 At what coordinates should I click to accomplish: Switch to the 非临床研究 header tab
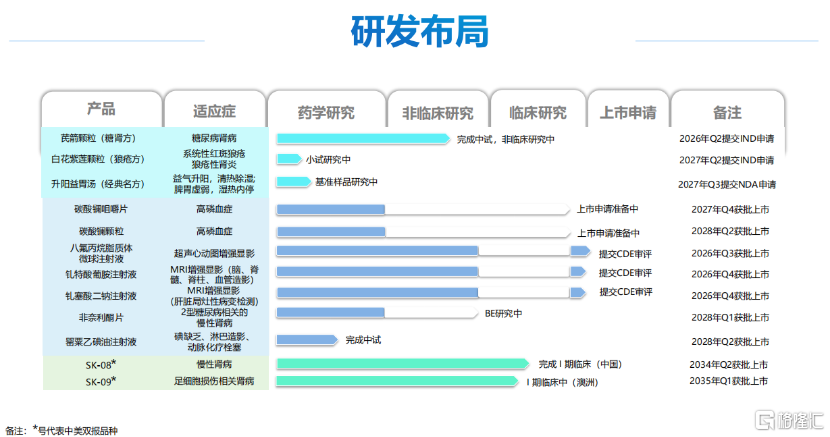point(437,112)
